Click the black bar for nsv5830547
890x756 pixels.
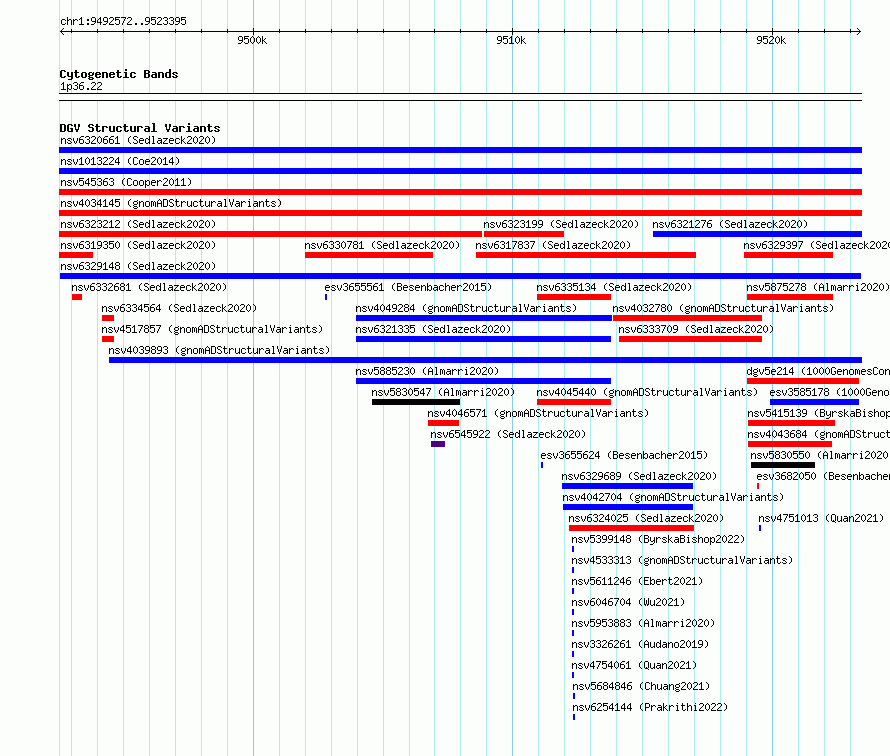(x=416, y=402)
